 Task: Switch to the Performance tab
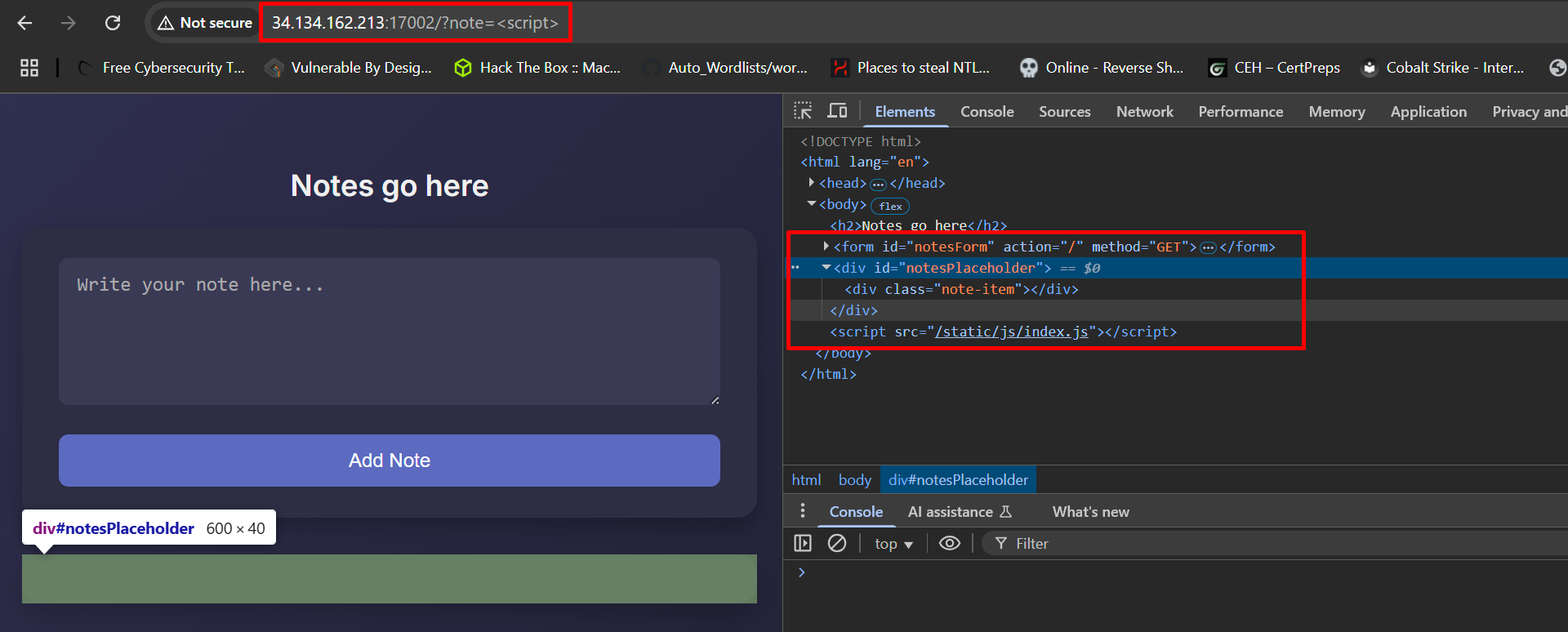[1241, 112]
